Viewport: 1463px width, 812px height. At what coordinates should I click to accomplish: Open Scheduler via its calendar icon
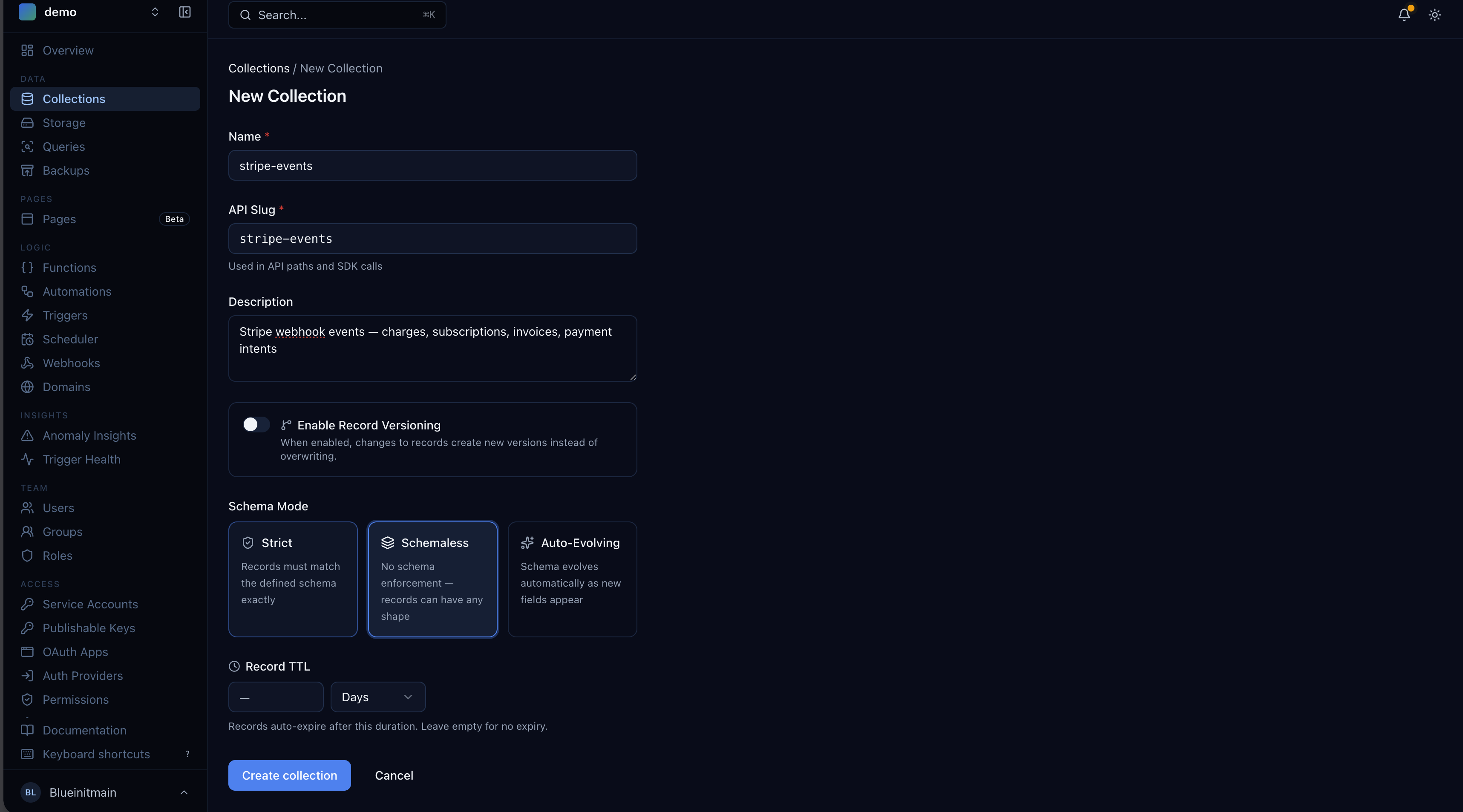tap(27, 340)
